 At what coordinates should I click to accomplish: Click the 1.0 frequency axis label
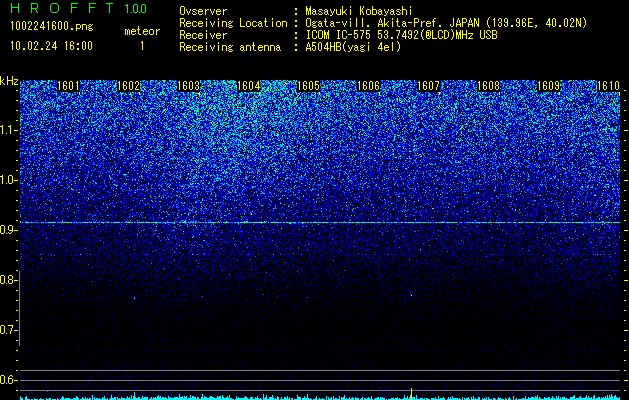9,181
